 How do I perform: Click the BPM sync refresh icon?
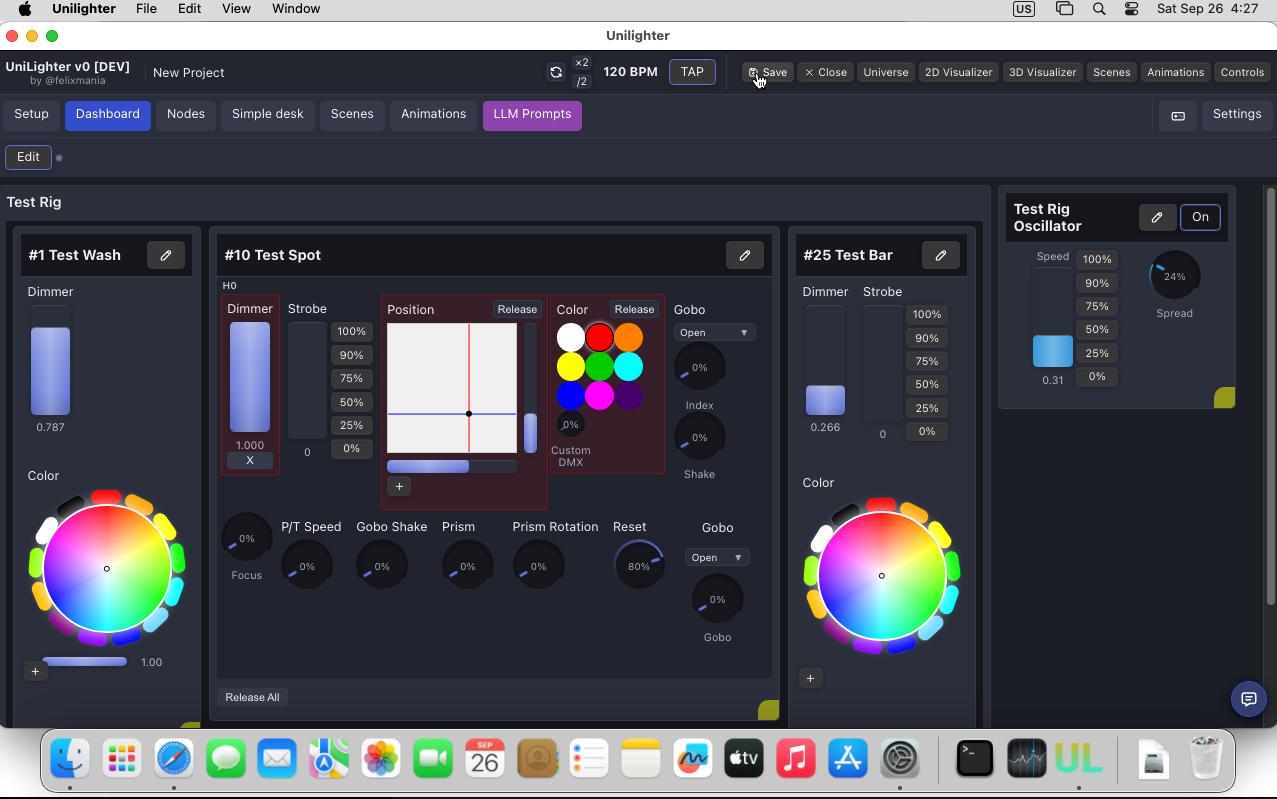click(556, 72)
